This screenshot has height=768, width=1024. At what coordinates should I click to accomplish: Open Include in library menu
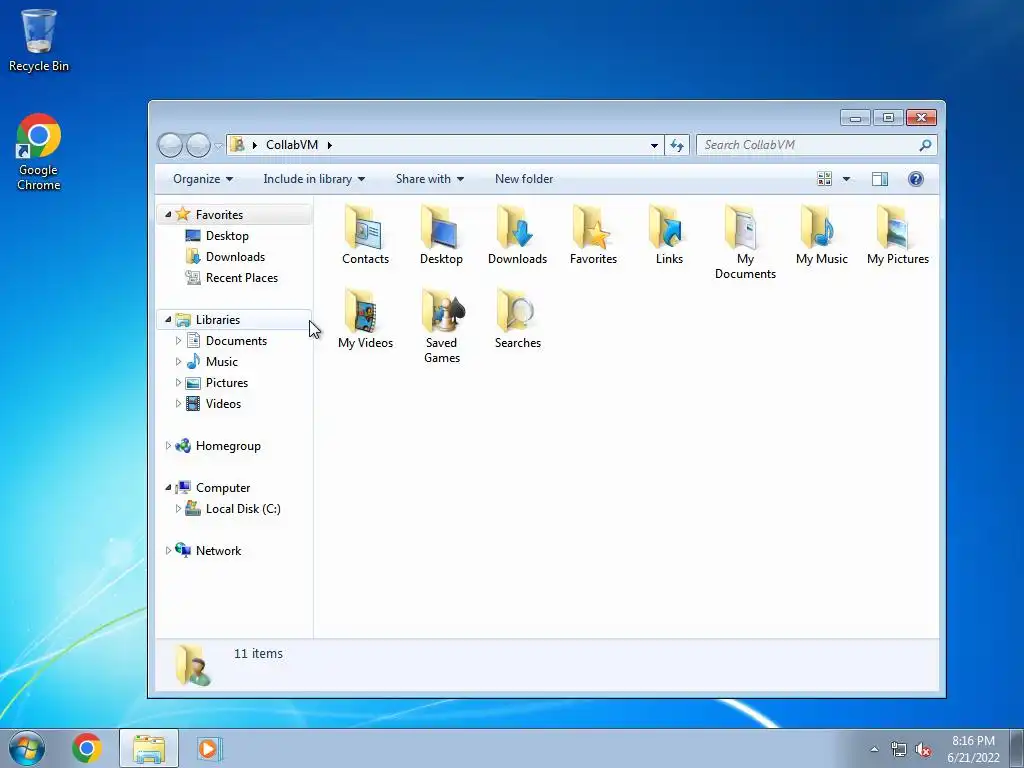314,179
